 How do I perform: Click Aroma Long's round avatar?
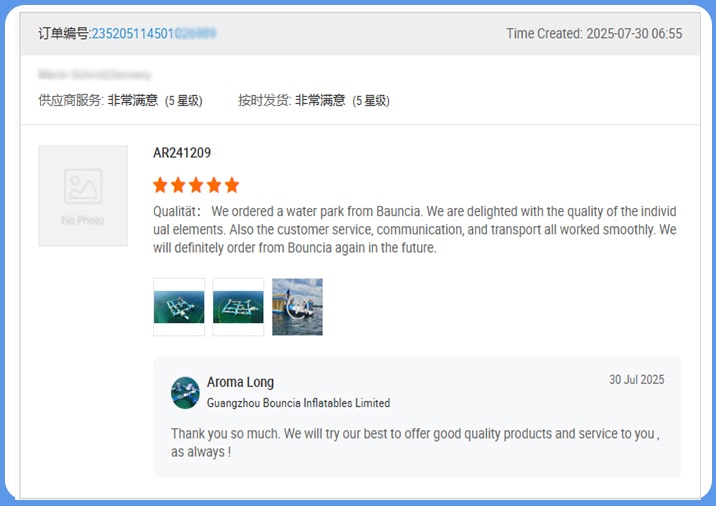185,392
